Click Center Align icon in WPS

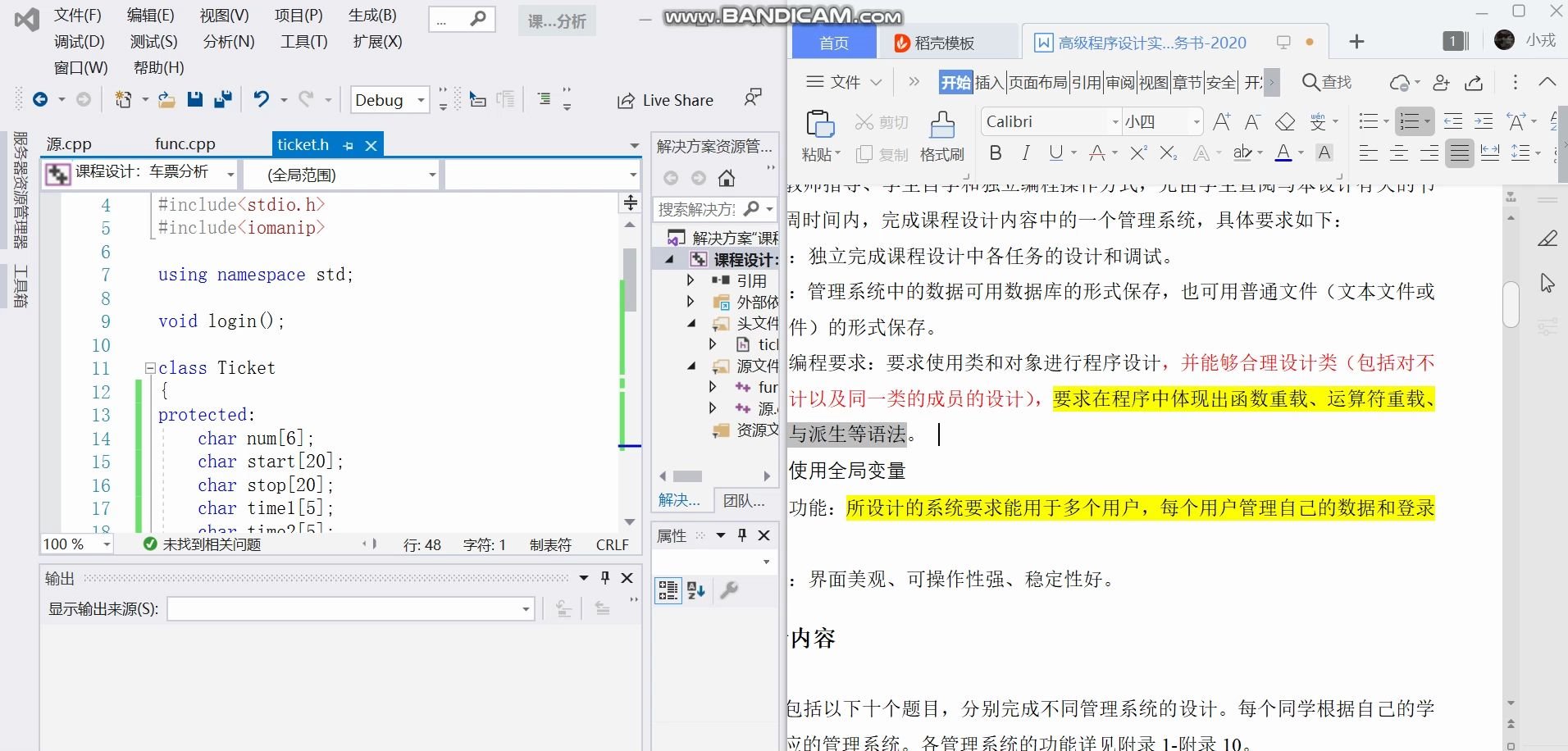[x=1399, y=152]
